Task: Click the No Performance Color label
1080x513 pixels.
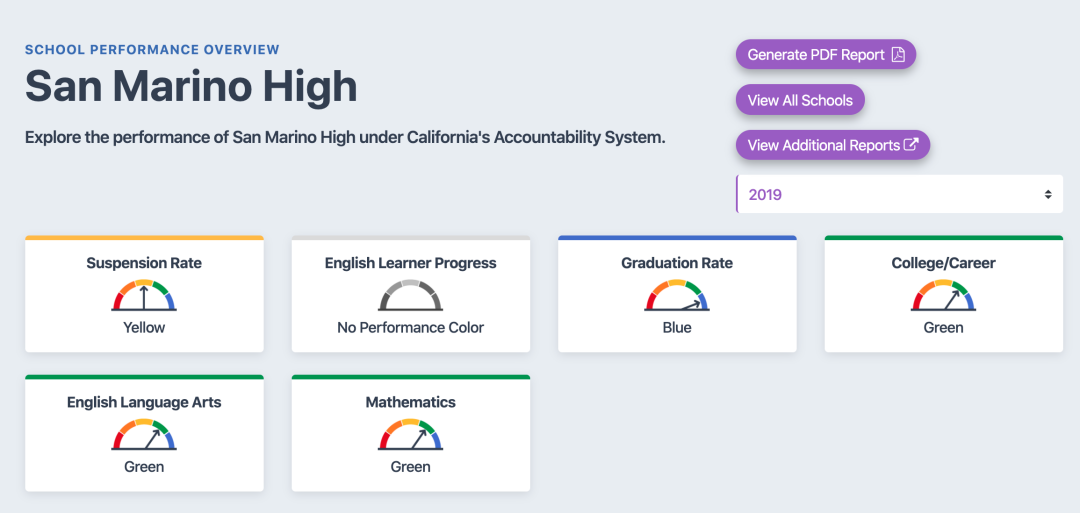Action: pyautogui.click(x=411, y=328)
